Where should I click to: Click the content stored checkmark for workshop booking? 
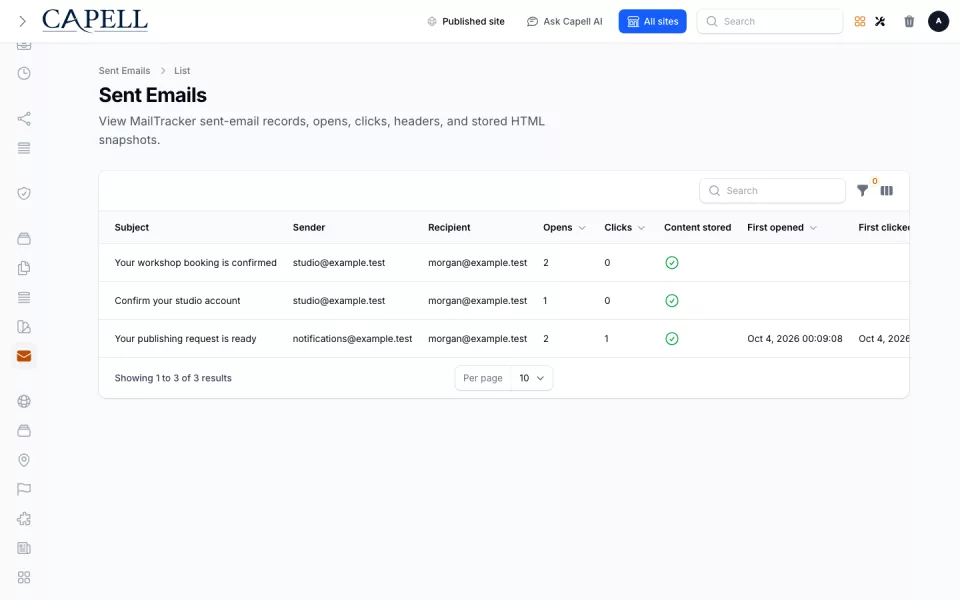672,263
